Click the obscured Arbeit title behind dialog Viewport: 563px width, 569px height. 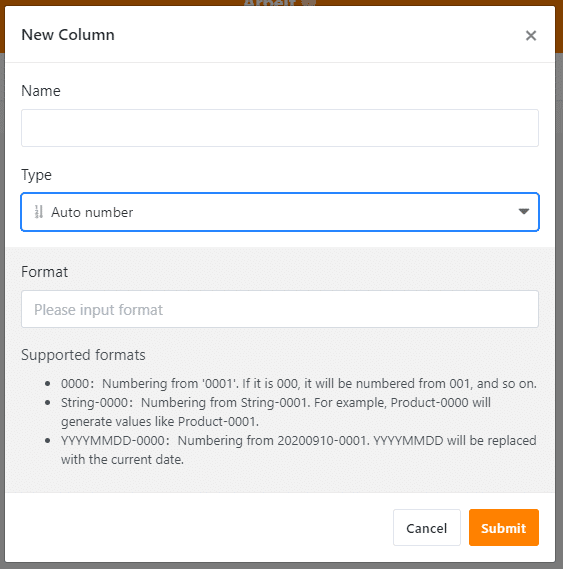[x=270, y=3]
